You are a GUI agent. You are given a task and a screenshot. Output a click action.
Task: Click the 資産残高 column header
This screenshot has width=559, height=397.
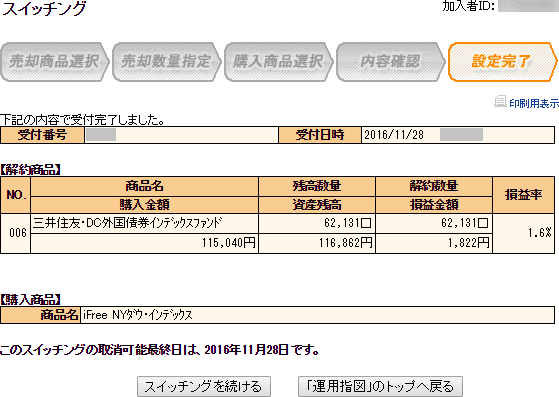tap(317, 205)
